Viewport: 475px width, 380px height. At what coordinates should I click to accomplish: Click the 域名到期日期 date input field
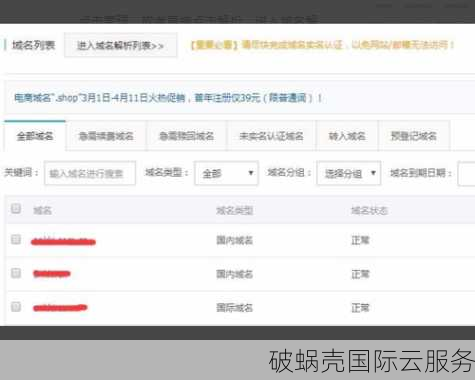[467, 173]
